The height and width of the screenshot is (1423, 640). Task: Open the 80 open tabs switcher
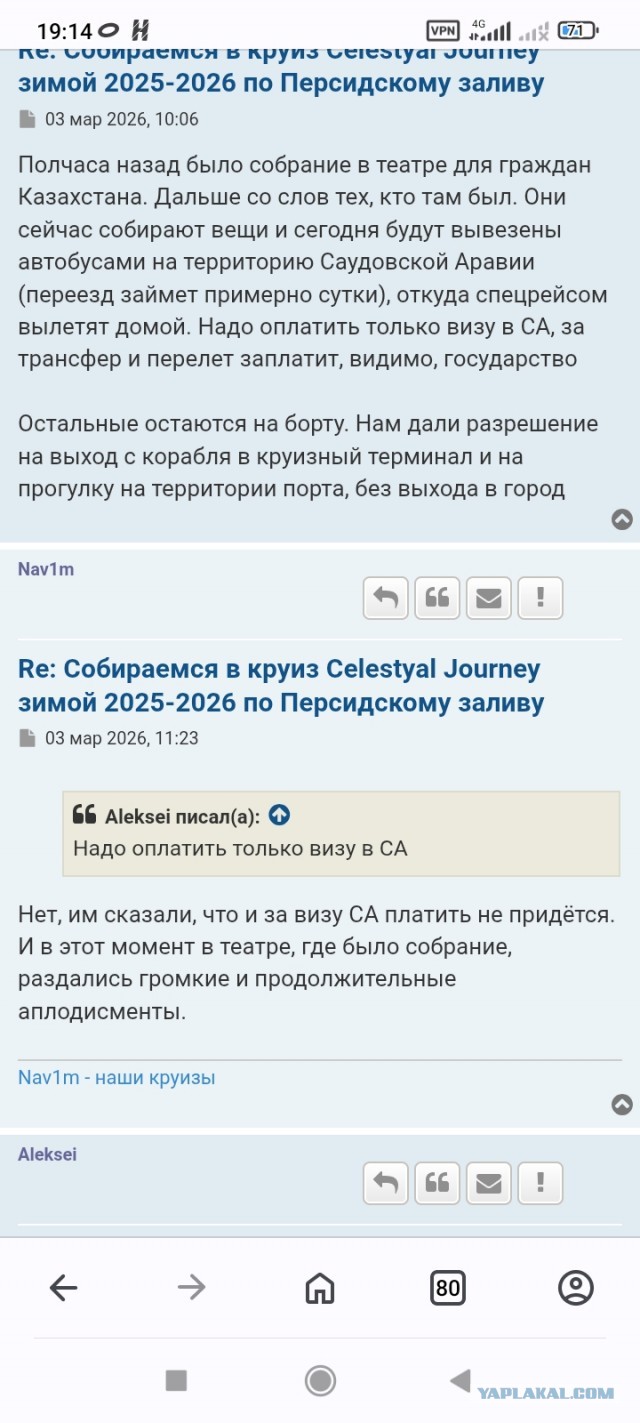pyautogui.click(x=448, y=1288)
